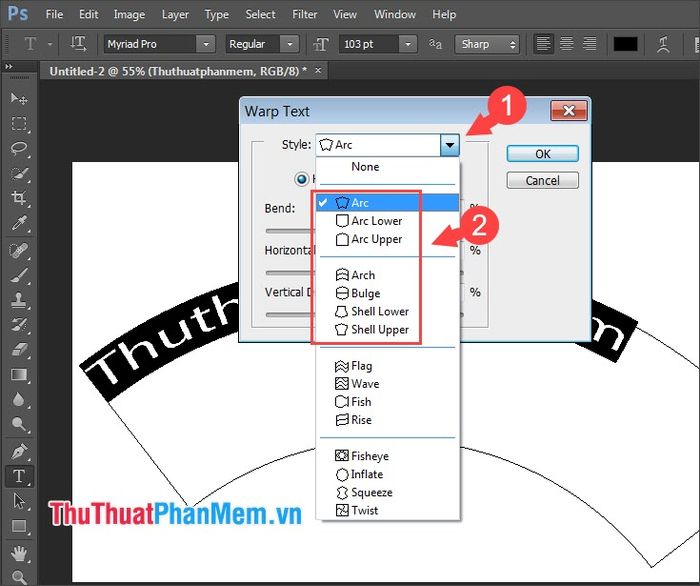This screenshot has width=700, height=586.
Task: Choose Wave warp style
Action: pos(388,384)
